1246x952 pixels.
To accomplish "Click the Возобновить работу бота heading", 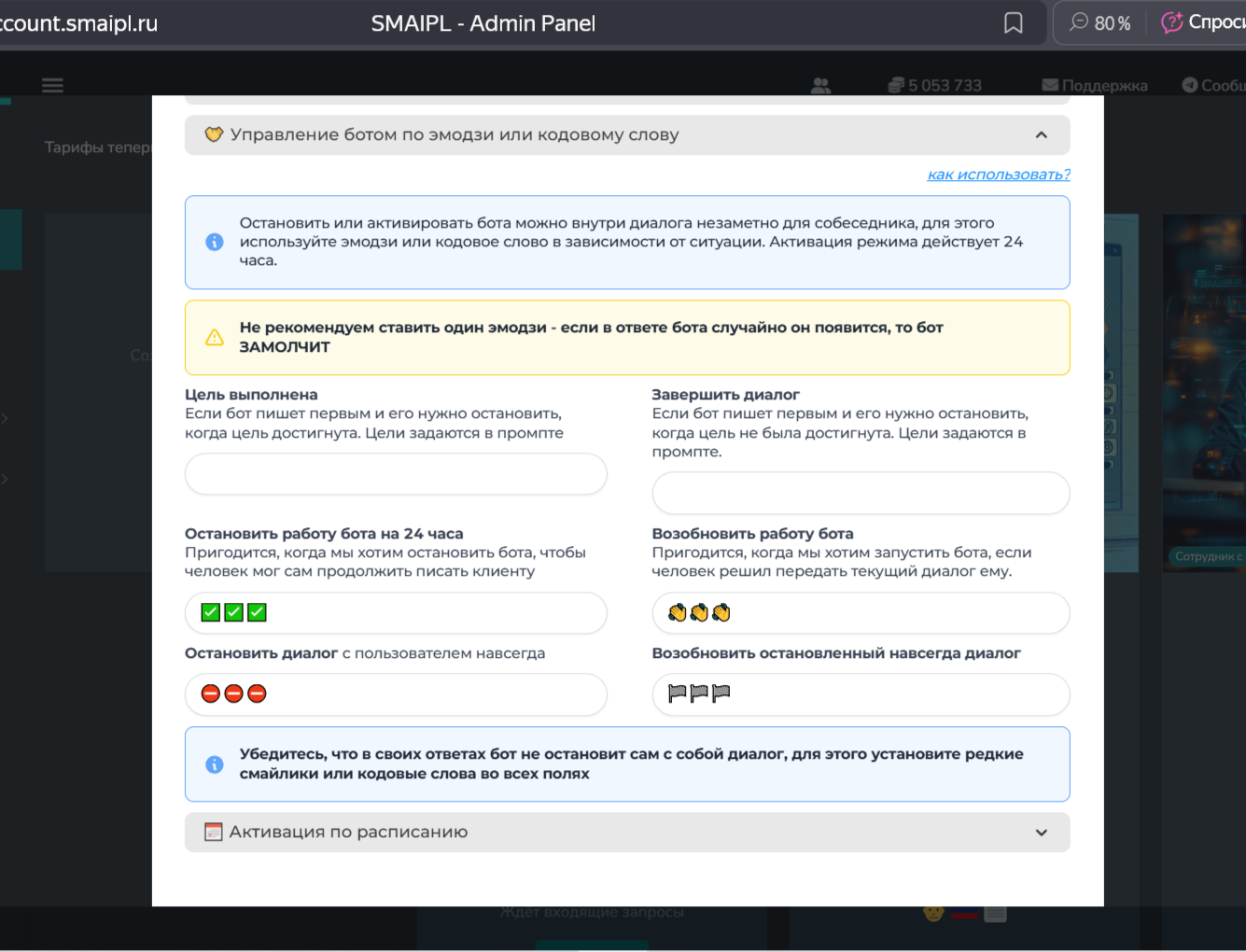I will [x=752, y=534].
